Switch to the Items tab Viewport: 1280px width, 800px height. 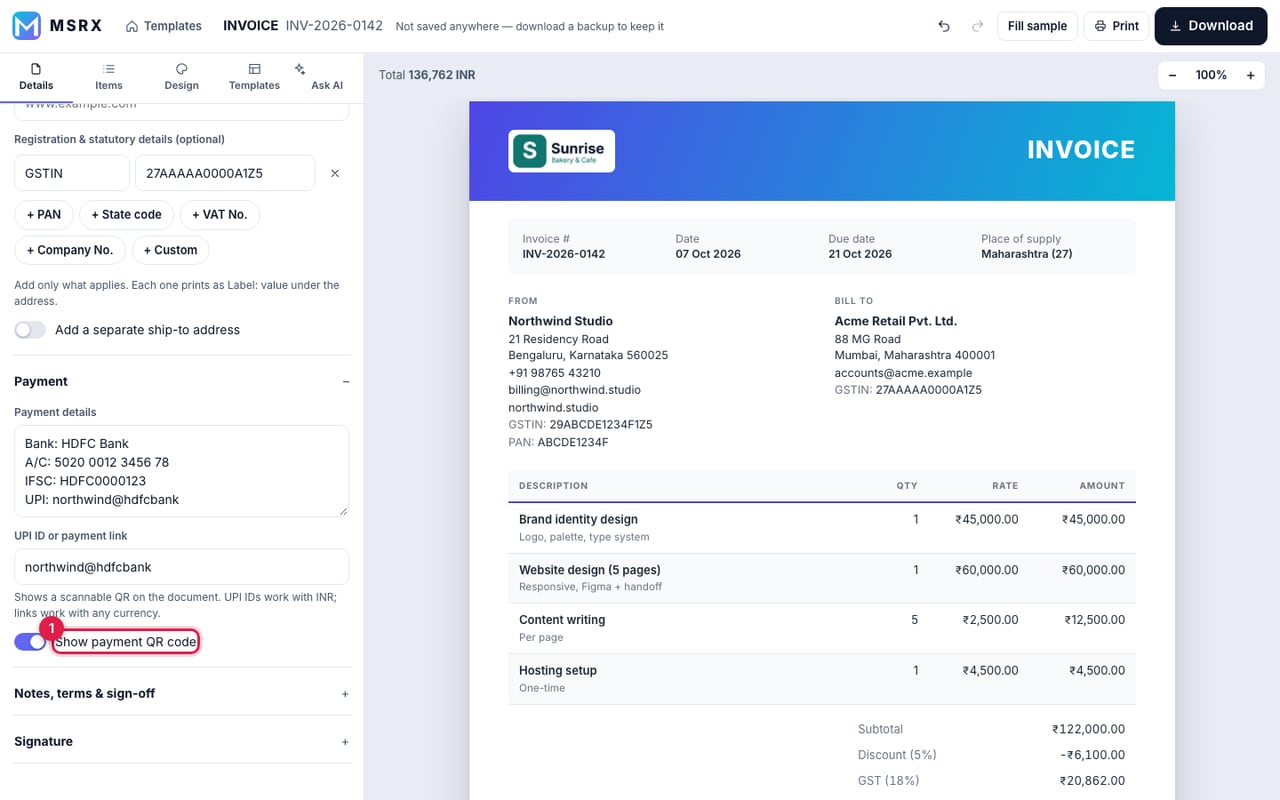tap(109, 77)
